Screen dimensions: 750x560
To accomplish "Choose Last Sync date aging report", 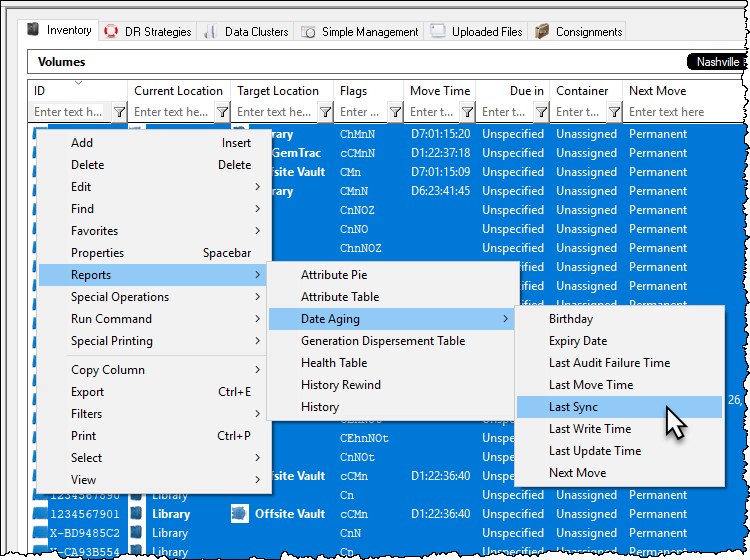I will [x=619, y=406].
